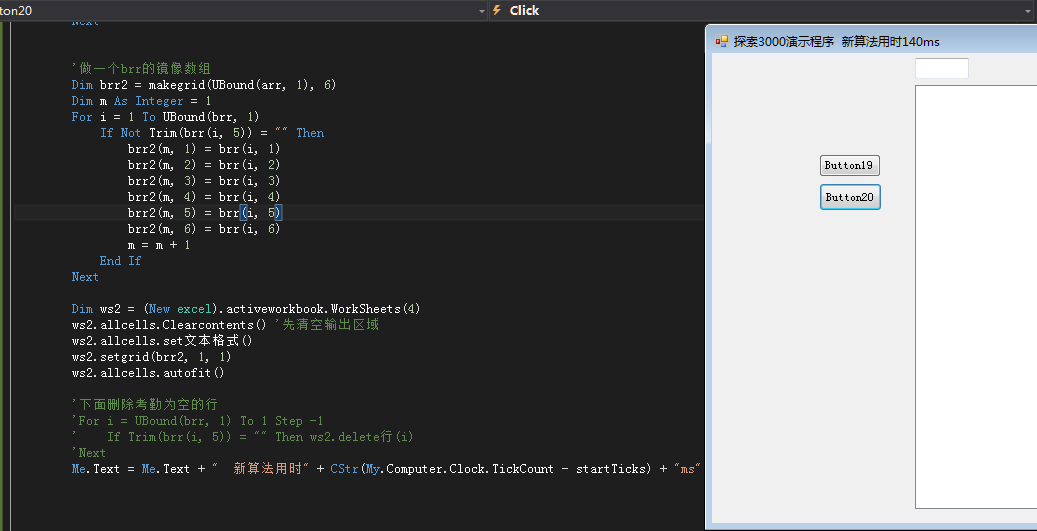Click the line 'For i = 1 To UBound(brr, 1)'

(165, 116)
